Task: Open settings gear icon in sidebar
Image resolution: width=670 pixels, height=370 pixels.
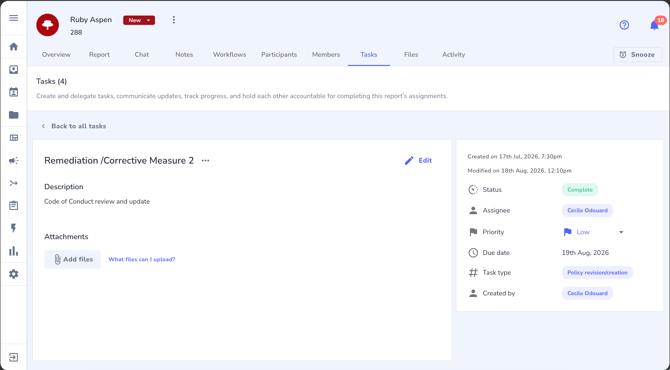Action: (x=14, y=274)
